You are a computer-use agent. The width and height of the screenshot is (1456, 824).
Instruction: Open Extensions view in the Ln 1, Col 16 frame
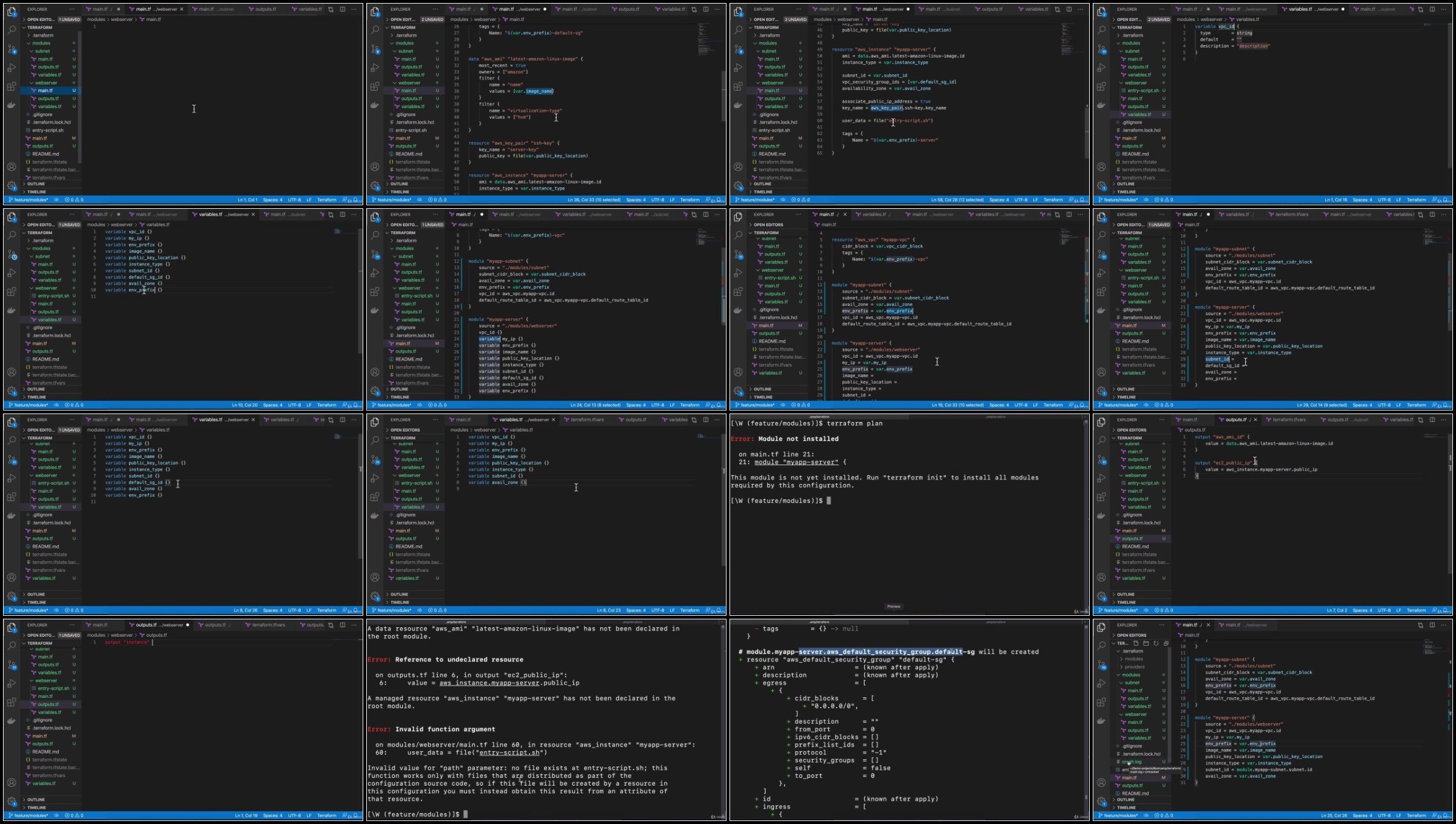[x=1101, y=86]
